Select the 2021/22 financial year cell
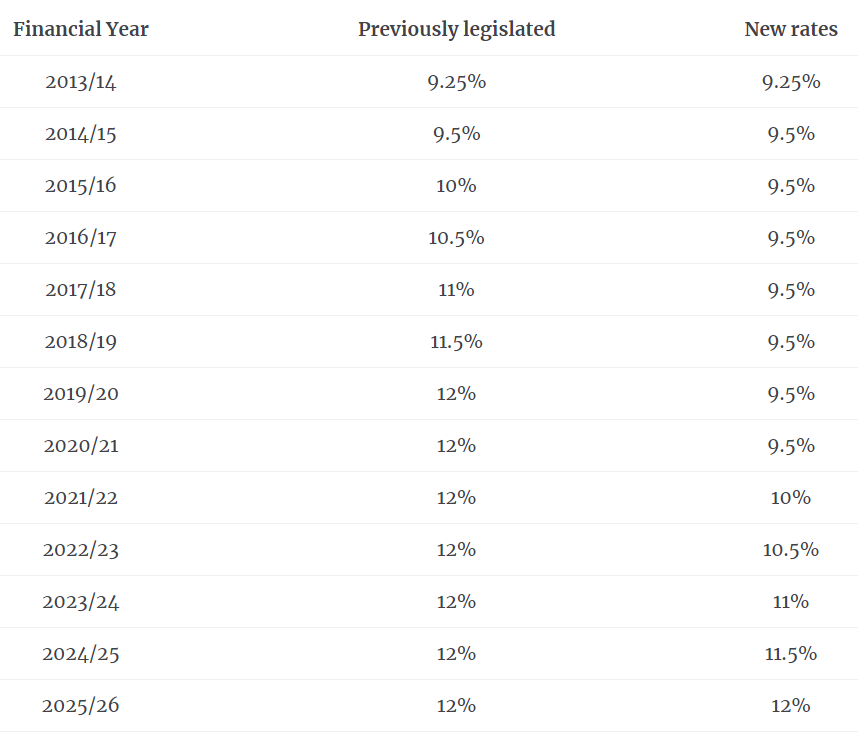Viewport: 858px width, 741px height. (81, 498)
